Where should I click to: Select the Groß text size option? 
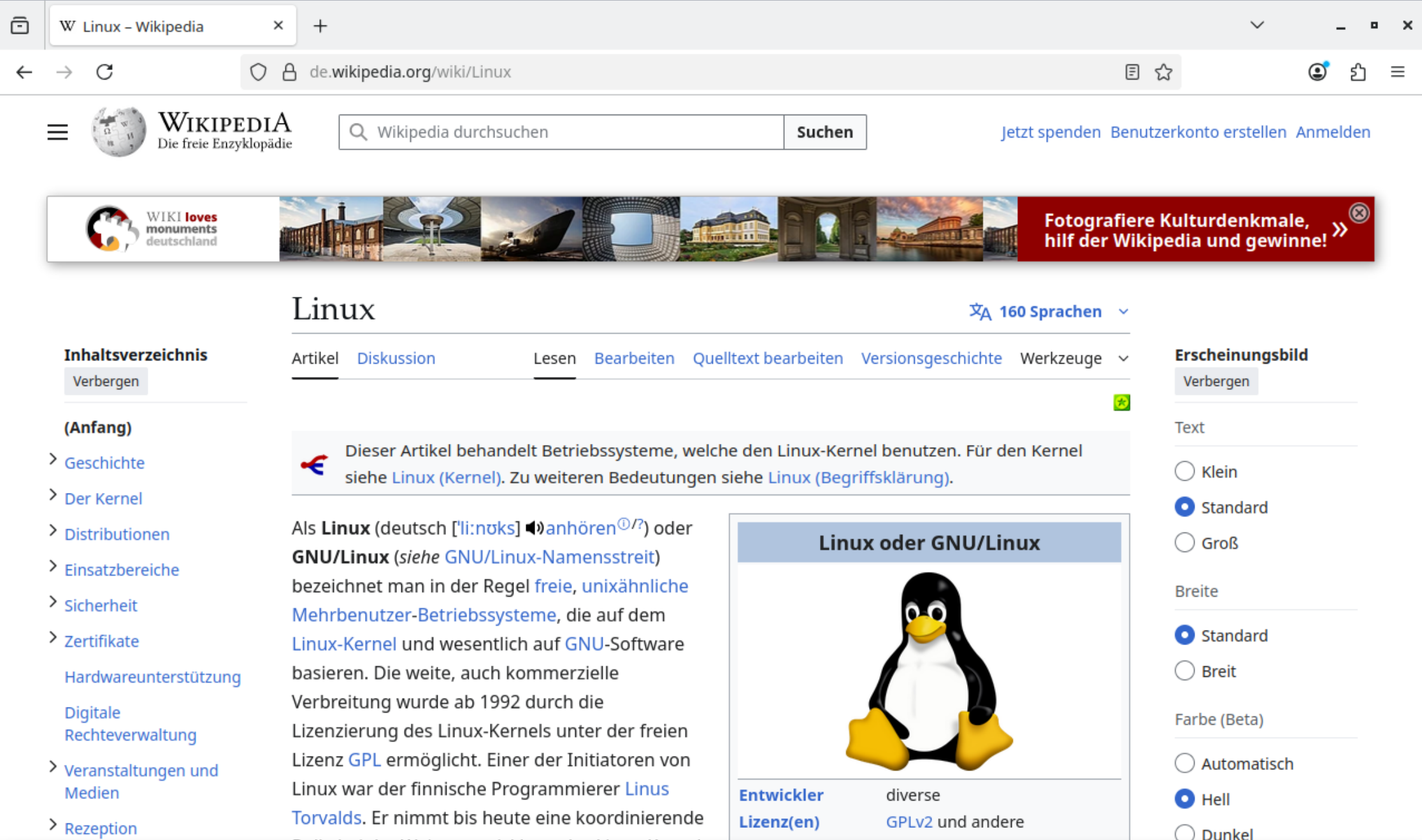point(1184,542)
